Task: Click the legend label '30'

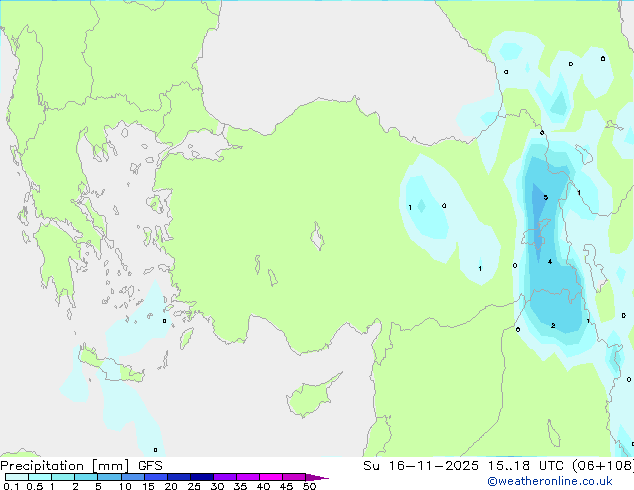Action: click(x=217, y=486)
